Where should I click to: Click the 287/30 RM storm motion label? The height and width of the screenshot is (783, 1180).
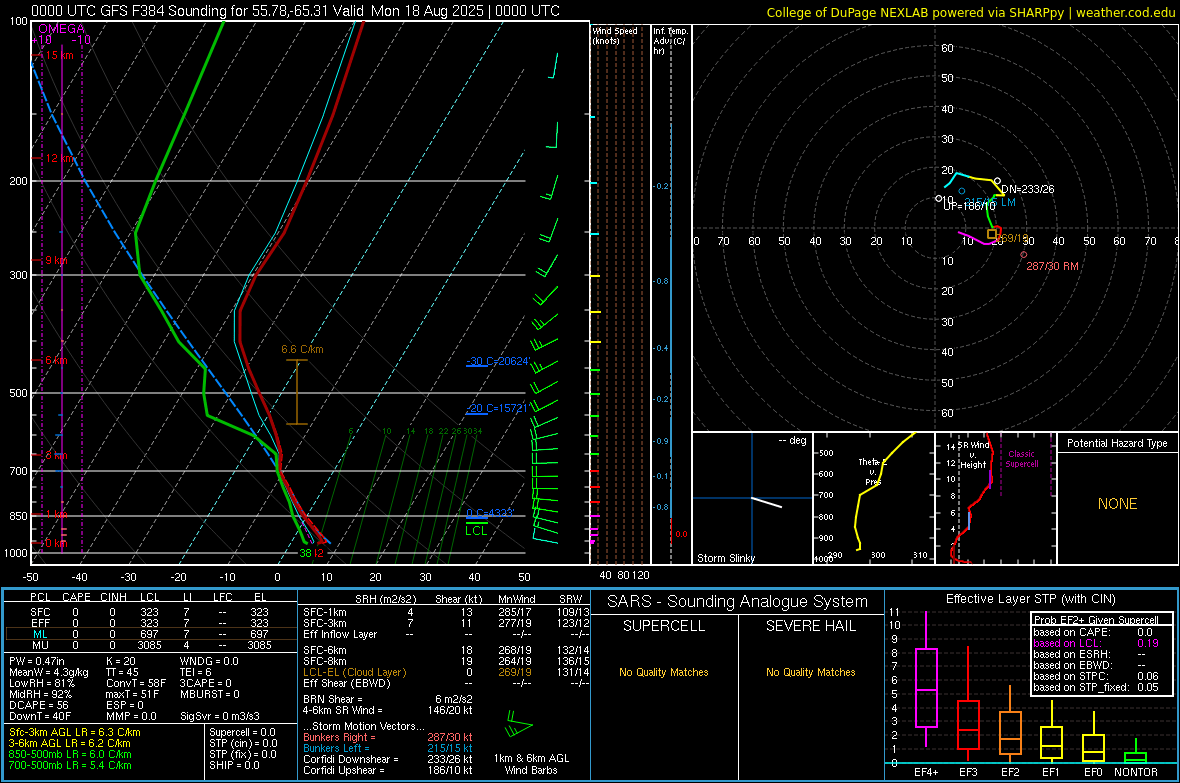coord(1052,266)
